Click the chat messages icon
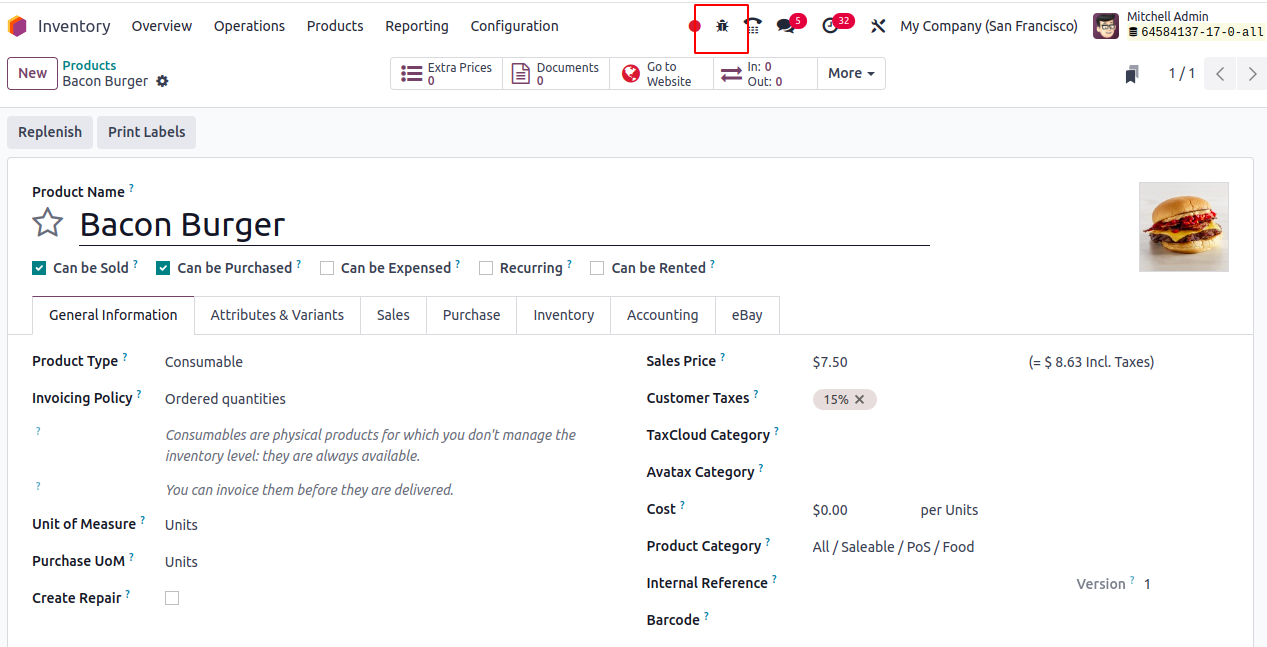 click(x=786, y=26)
